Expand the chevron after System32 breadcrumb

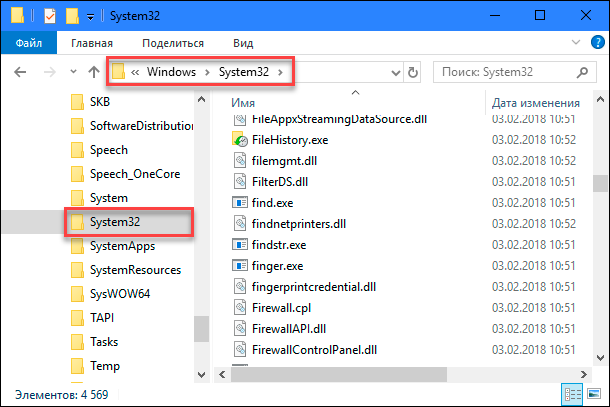280,72
